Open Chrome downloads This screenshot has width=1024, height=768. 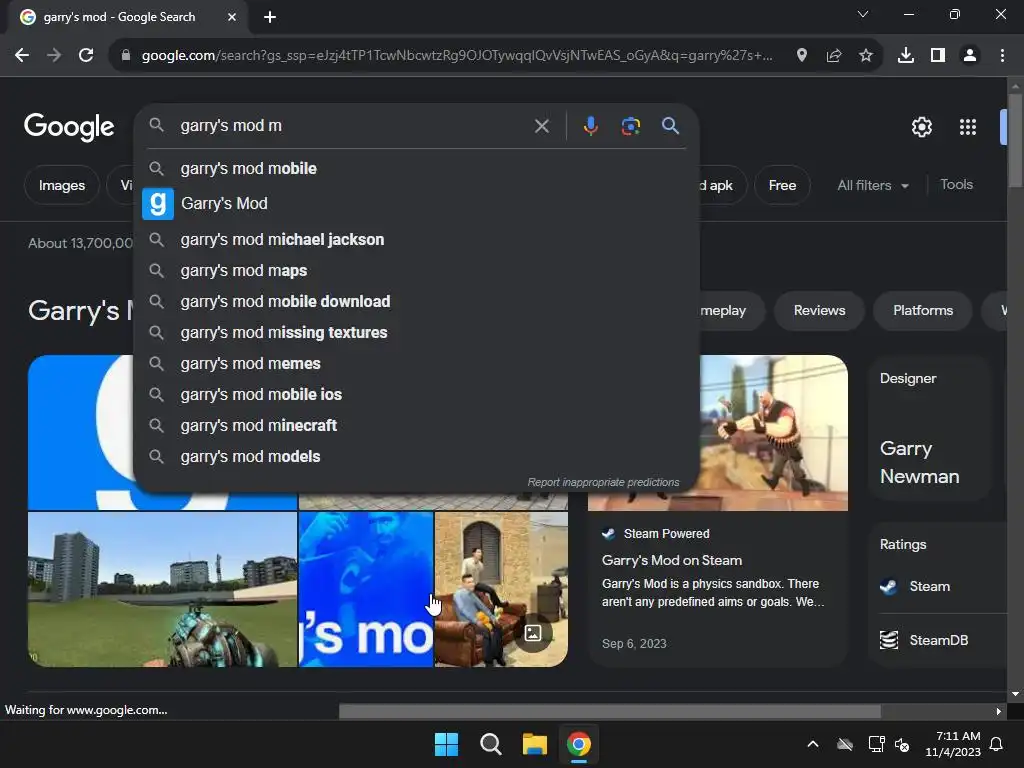[906, 56]
